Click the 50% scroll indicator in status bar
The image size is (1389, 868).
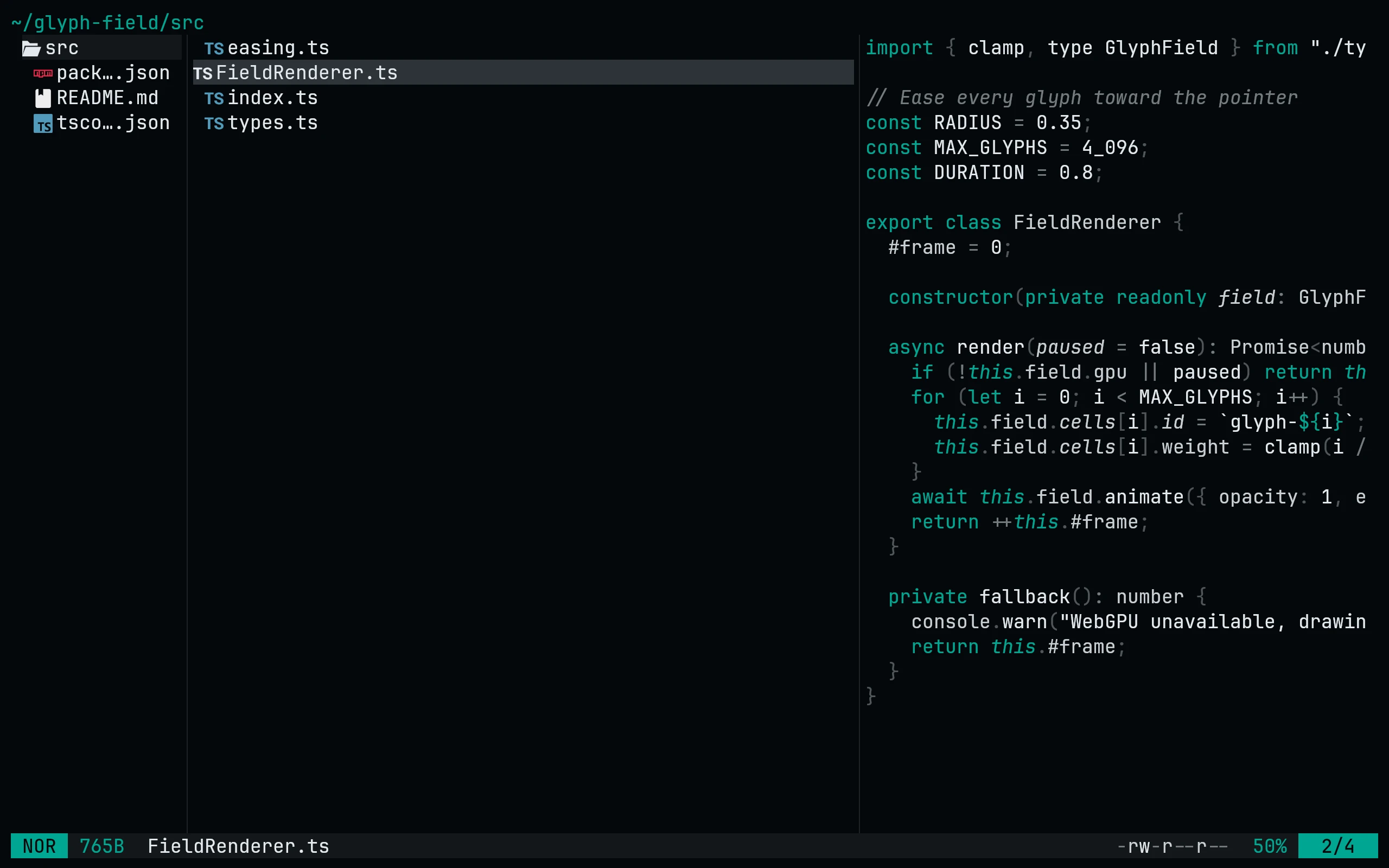[x=1270, y=846]
